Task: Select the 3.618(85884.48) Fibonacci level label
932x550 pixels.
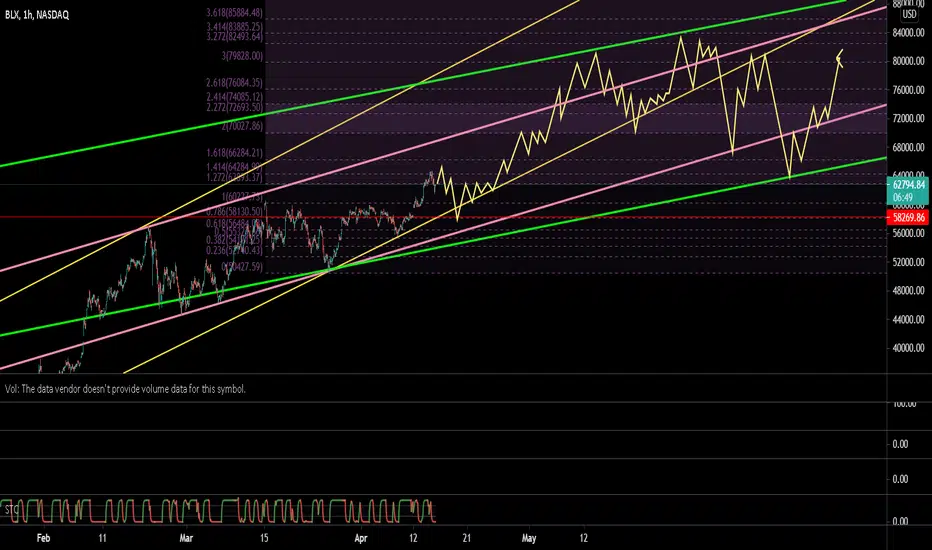Action: pyautogui.click(x=234, y=12)
